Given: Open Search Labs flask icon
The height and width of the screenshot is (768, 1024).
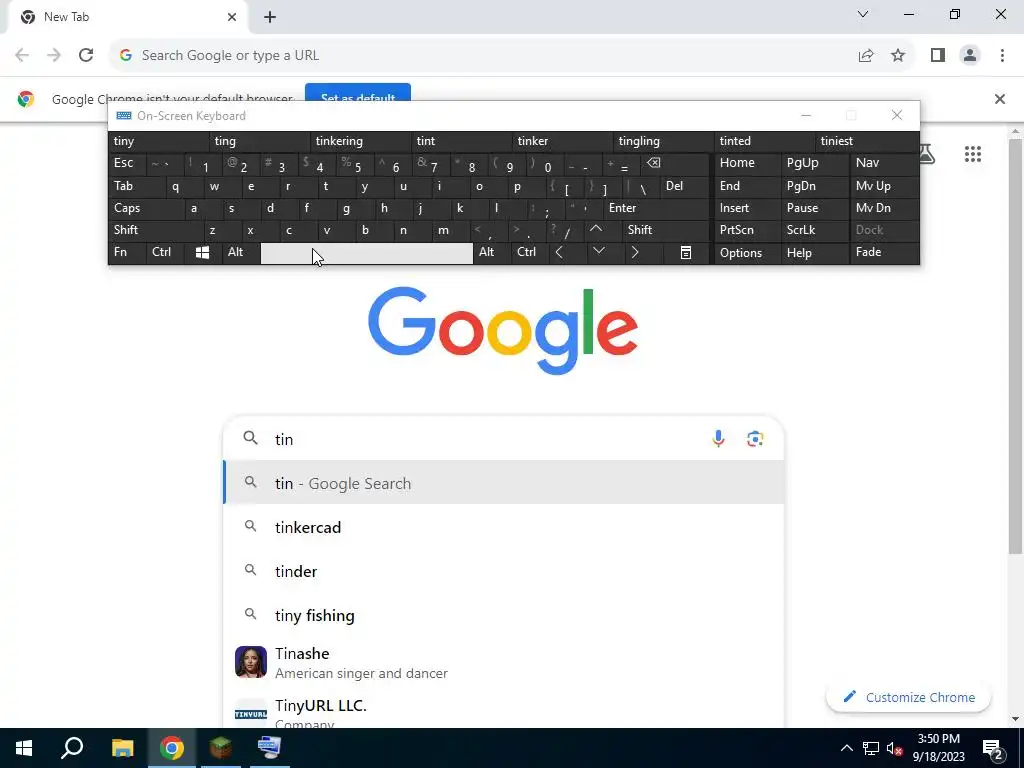Looking at the screenshot, I should (926, 154).
